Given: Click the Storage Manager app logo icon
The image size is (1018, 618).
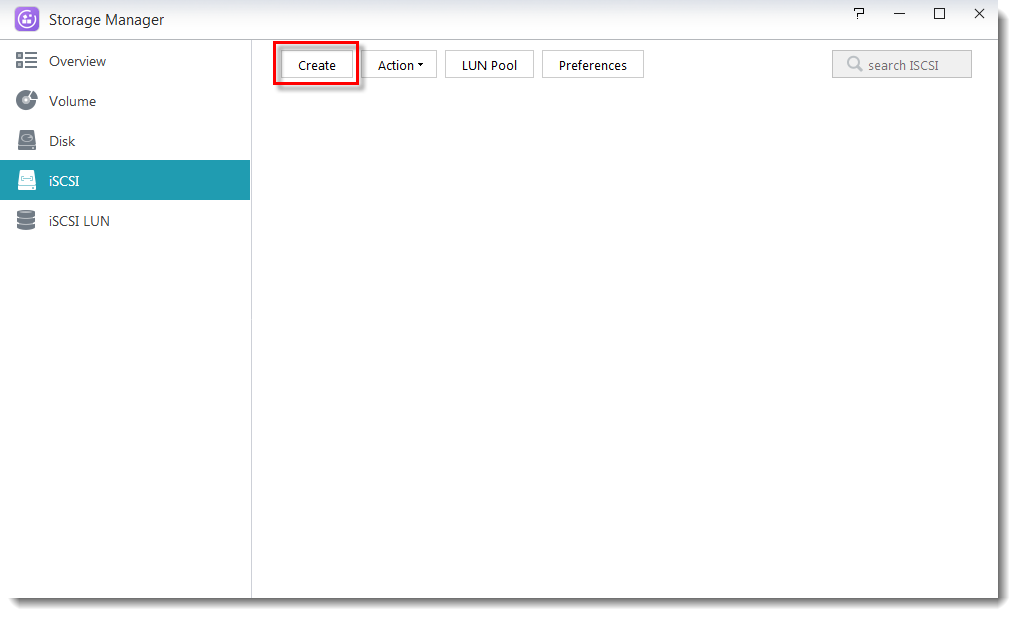Looking at the screenshot, I should 27,19.
